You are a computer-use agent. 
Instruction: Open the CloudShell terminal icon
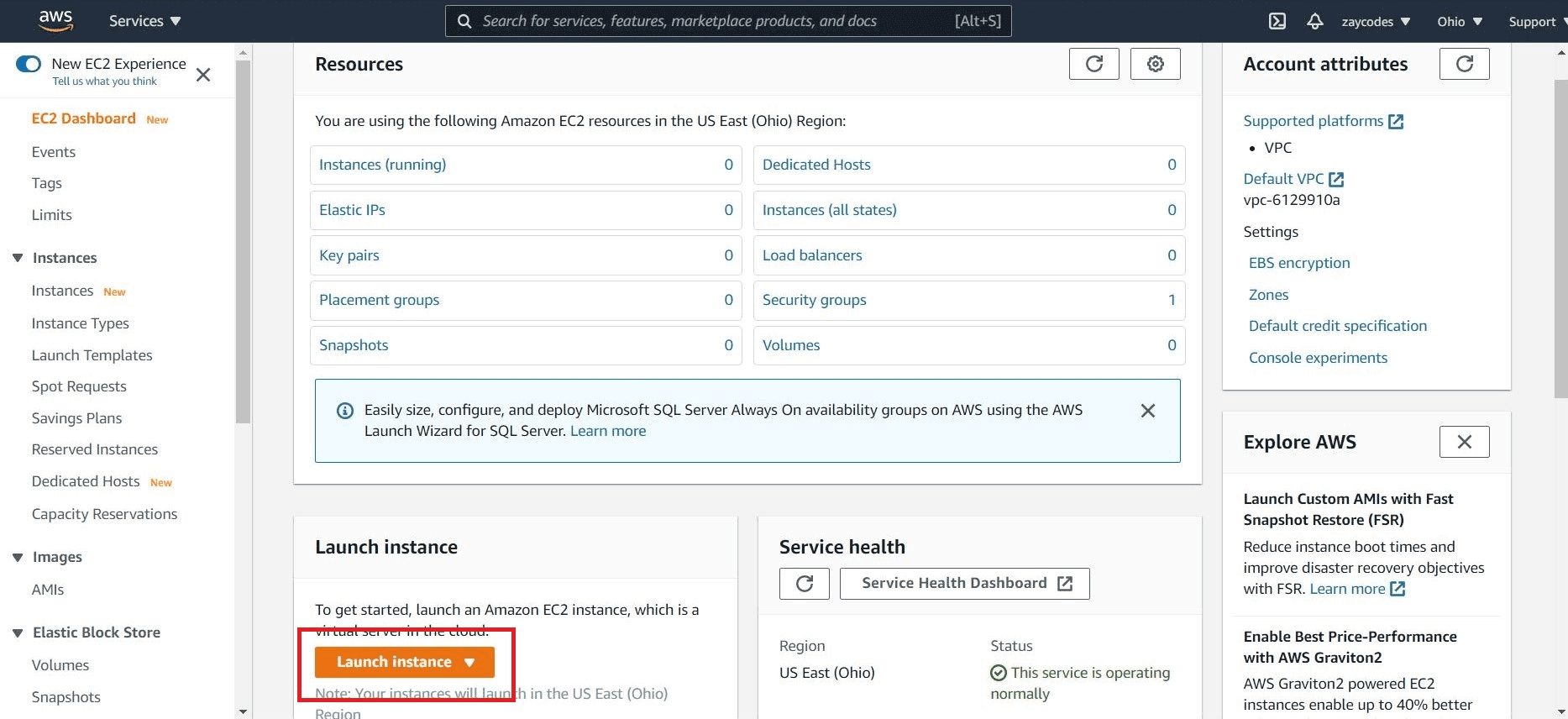point(1277,21)
